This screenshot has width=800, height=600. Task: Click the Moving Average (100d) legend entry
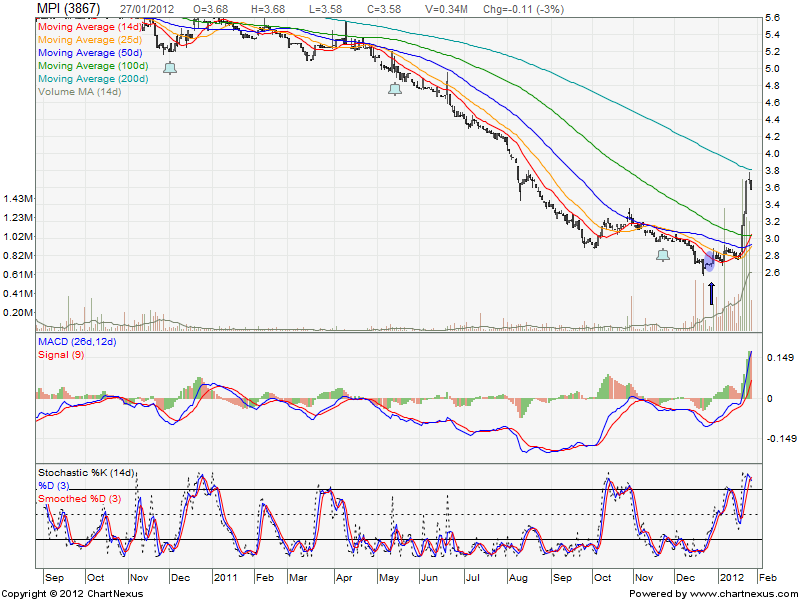click(94, 65)
